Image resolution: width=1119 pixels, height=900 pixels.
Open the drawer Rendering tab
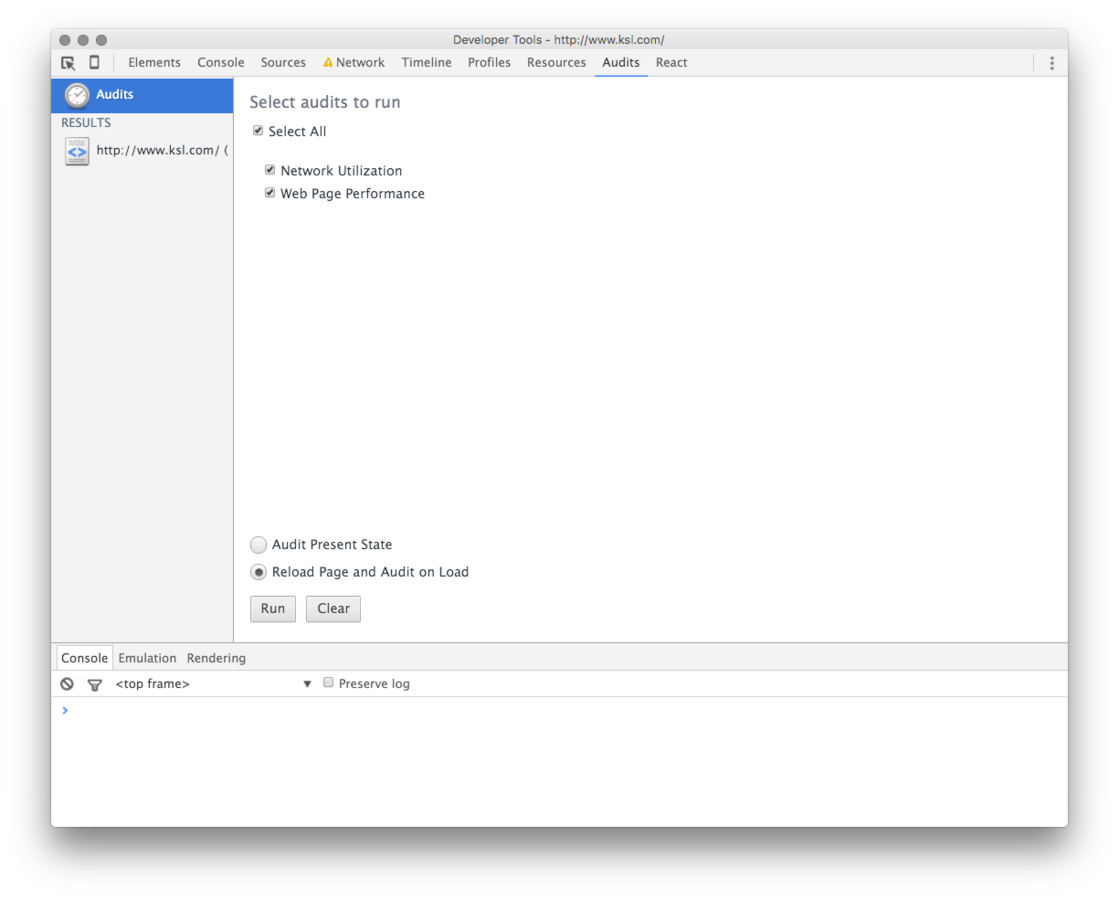click(216, 658)
